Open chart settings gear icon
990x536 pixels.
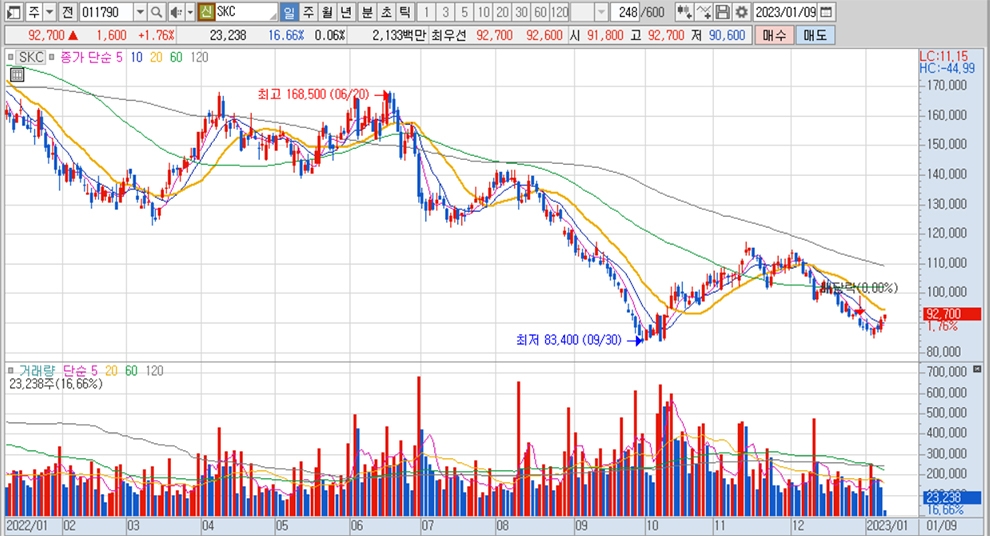coord(742,11)
